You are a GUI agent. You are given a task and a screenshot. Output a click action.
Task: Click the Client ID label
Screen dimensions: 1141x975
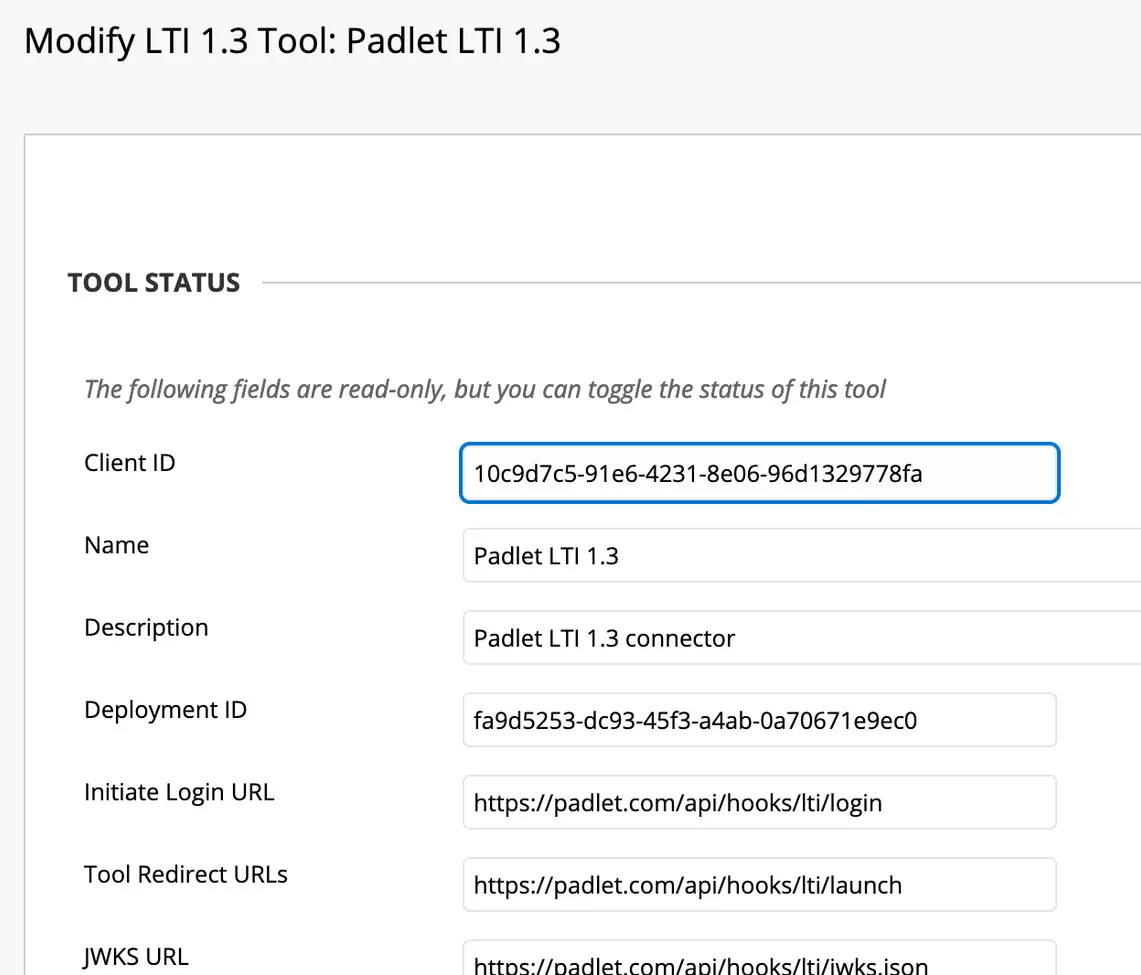pos(130,463)
